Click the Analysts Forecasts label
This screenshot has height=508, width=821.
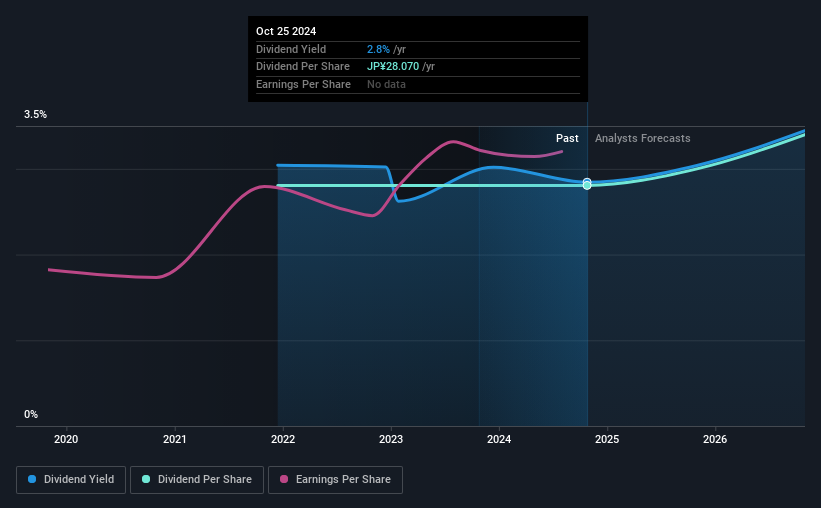[642, 138]
